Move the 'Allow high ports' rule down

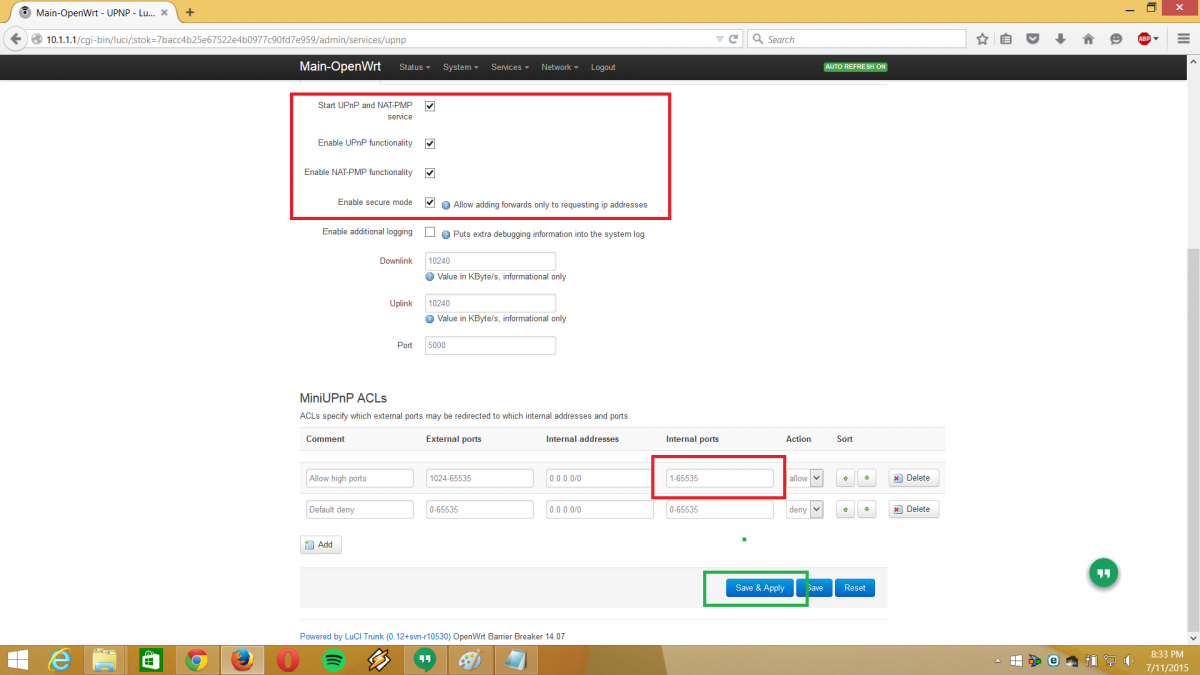coord(866,478)
